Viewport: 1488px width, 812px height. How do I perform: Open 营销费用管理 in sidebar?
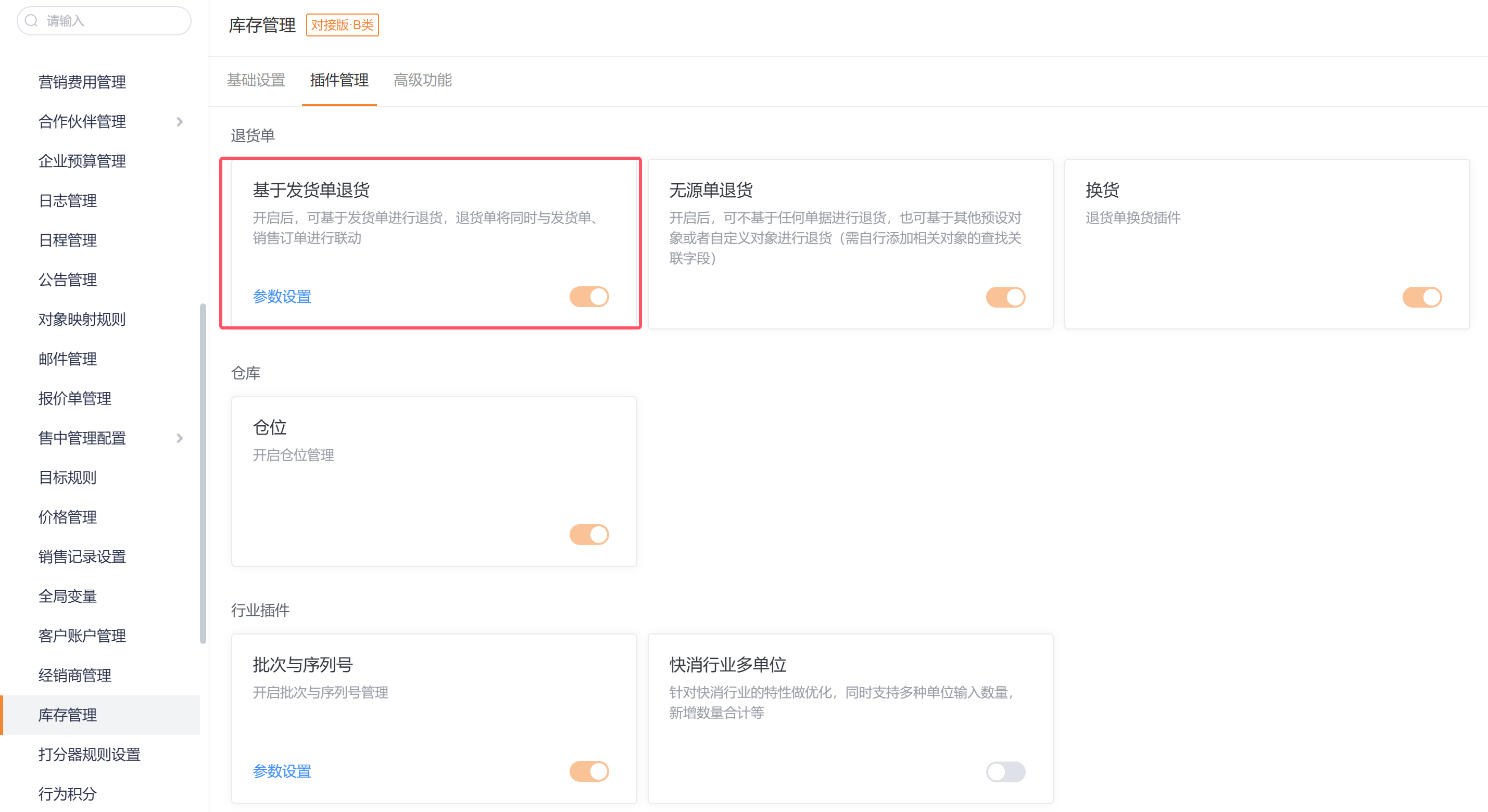click(x=82, y=82)
